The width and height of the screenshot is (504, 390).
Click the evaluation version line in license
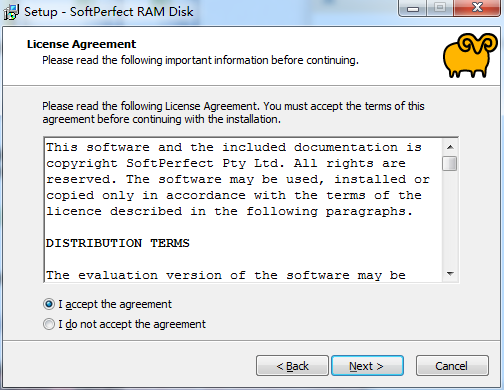point(226,275)
